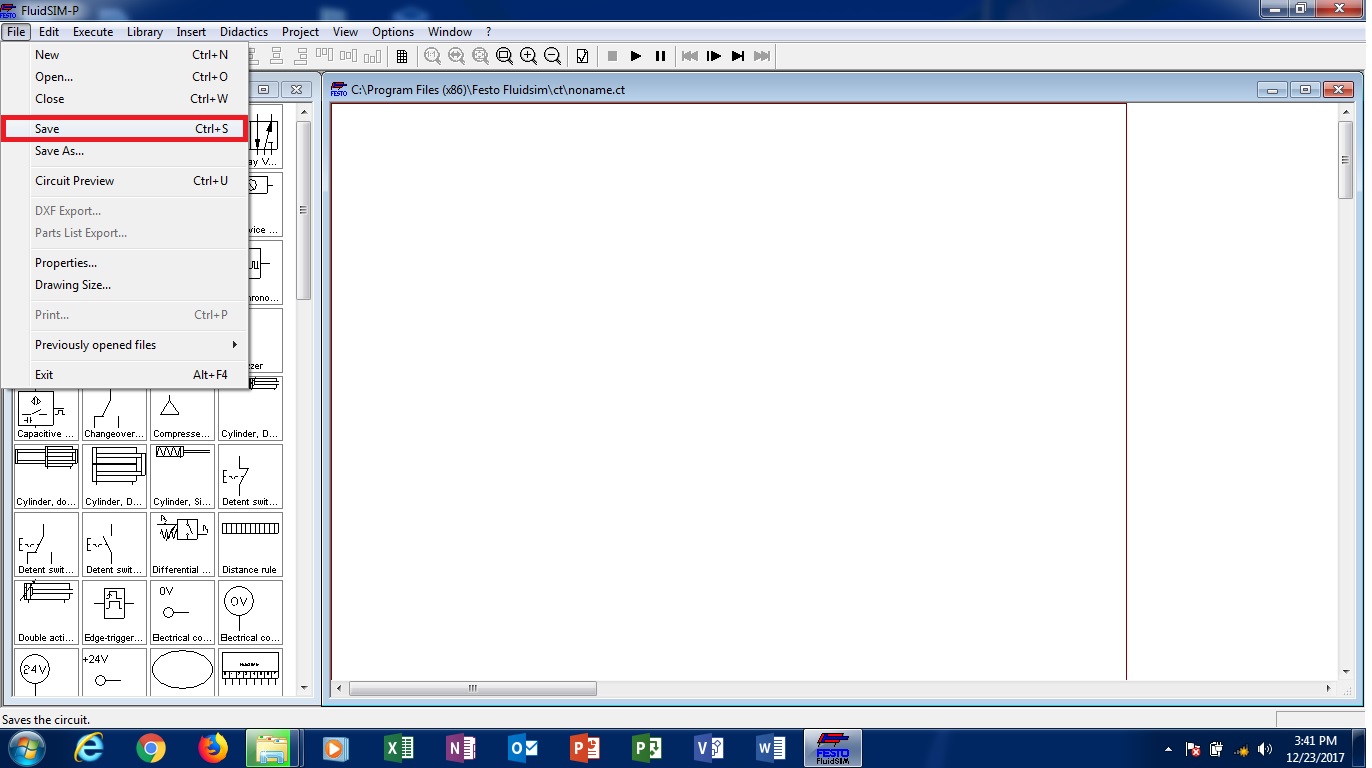Stop the simulation with the stop button
Image resolution: width=1372 pixels, height=768 pixels.
click(x=612, y=56)
